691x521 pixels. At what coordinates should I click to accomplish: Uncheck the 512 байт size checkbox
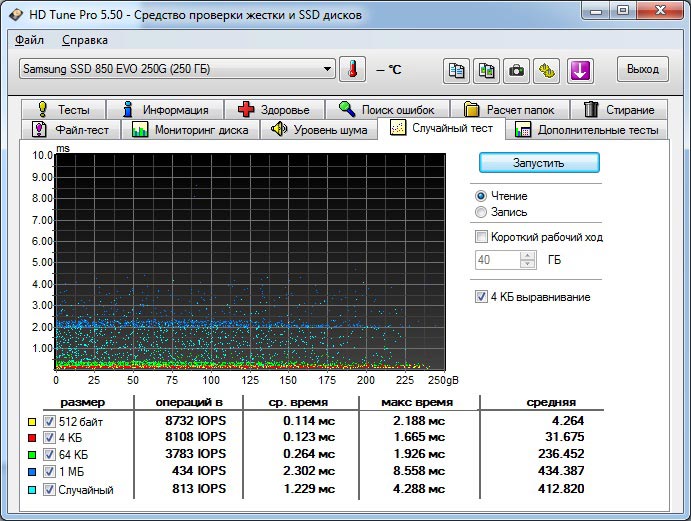point(49,421)
